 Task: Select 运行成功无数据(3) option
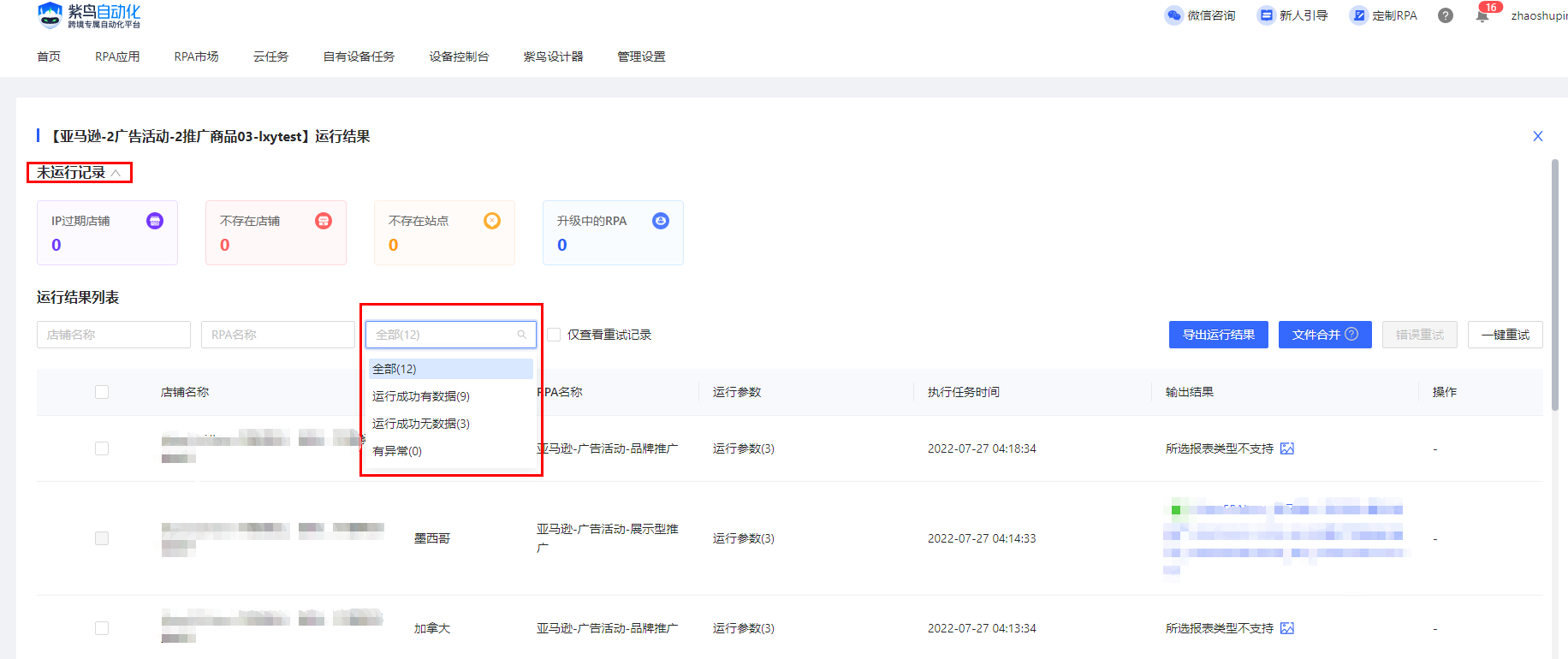[x=451, y=424]
